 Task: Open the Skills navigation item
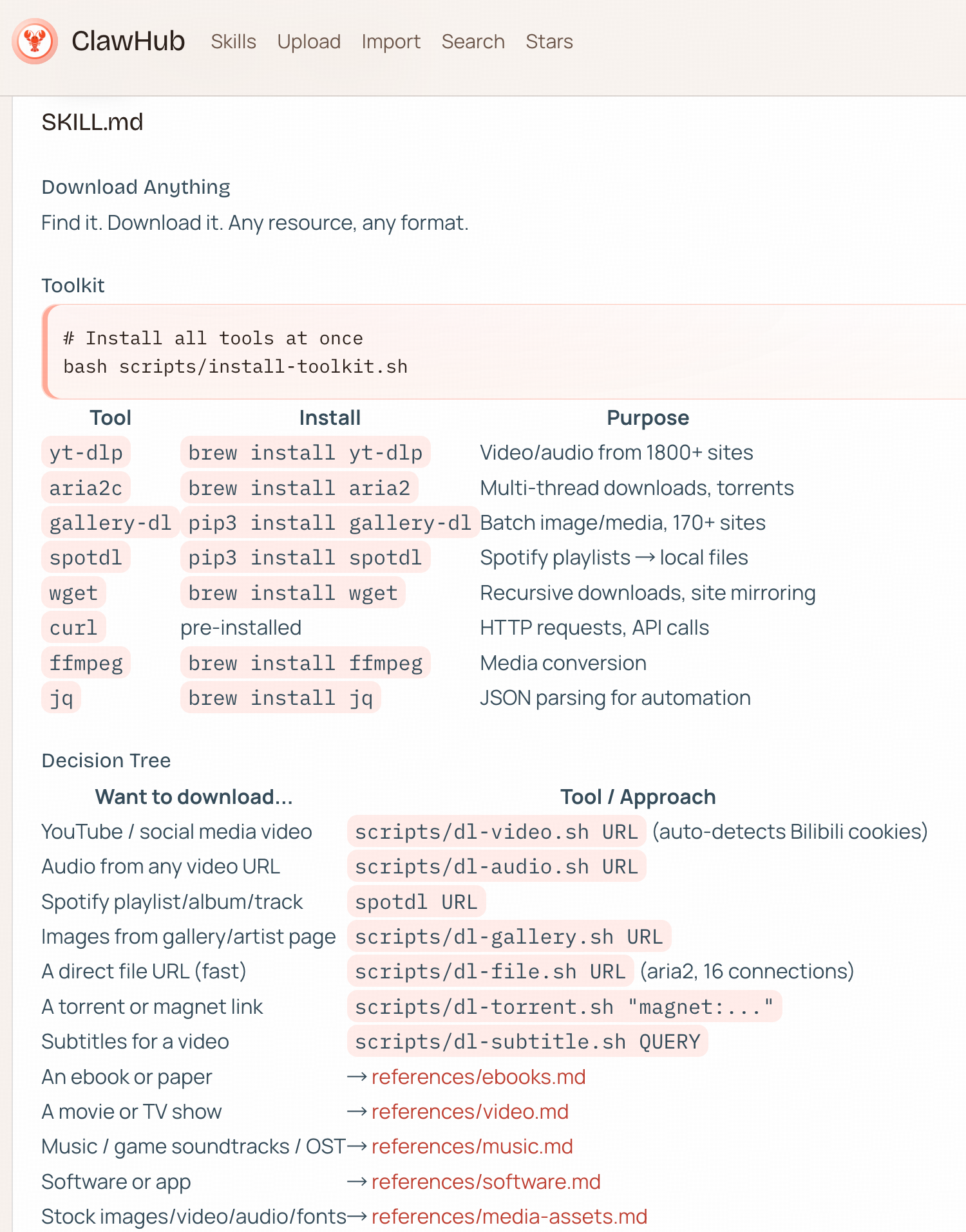pyautogui.click(x=233, y=42)
